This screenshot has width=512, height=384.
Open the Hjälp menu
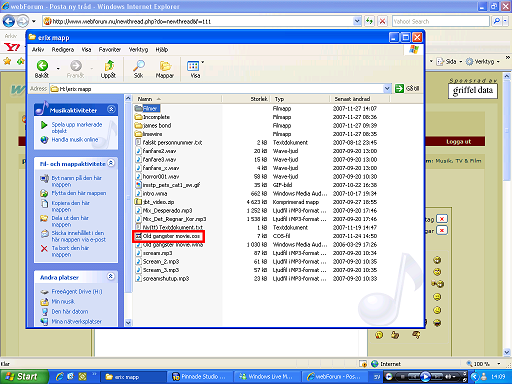(162, 50)
